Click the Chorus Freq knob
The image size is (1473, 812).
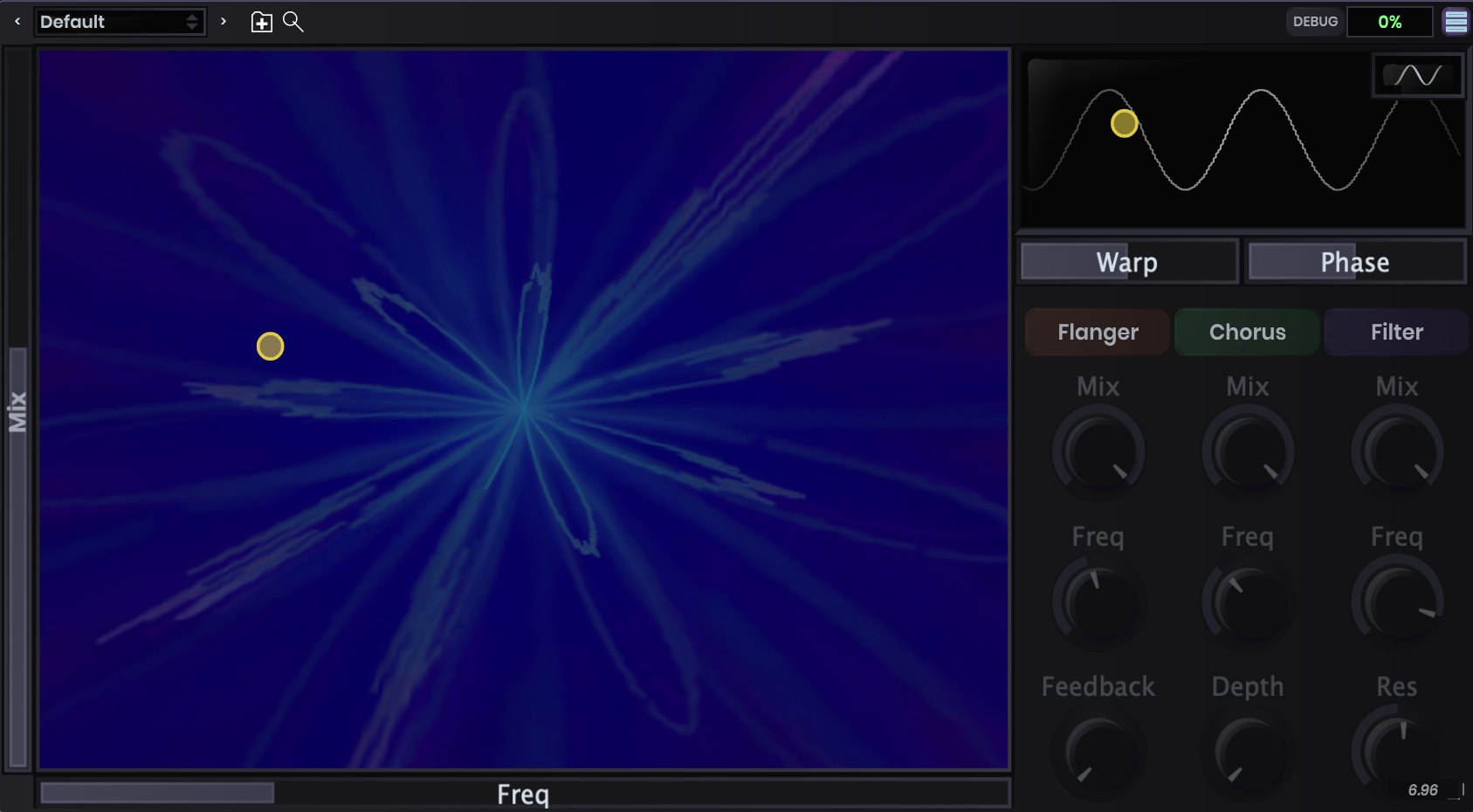(1248, 602)
